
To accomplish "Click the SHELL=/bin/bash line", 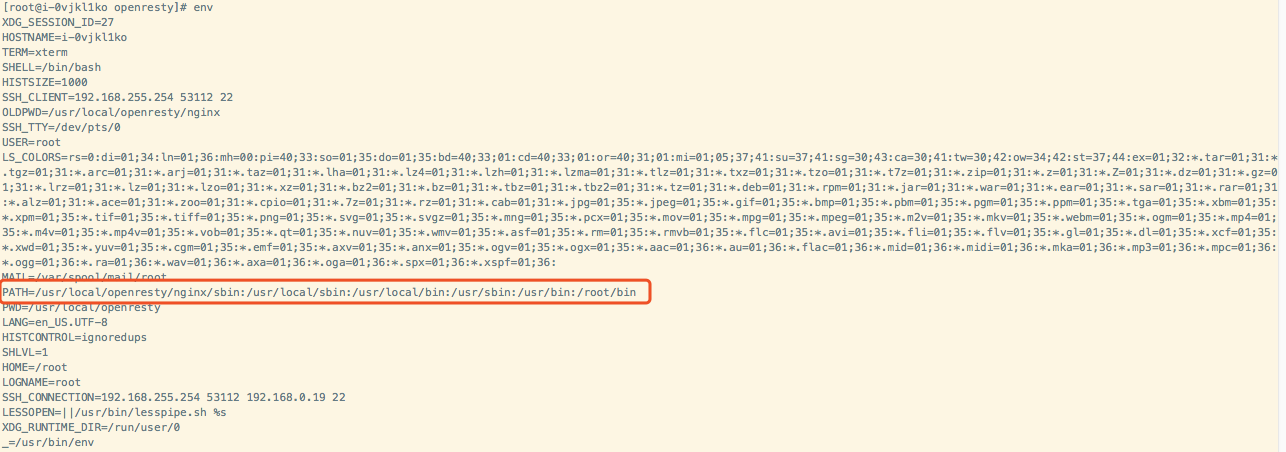I will (x=51, y=67).
